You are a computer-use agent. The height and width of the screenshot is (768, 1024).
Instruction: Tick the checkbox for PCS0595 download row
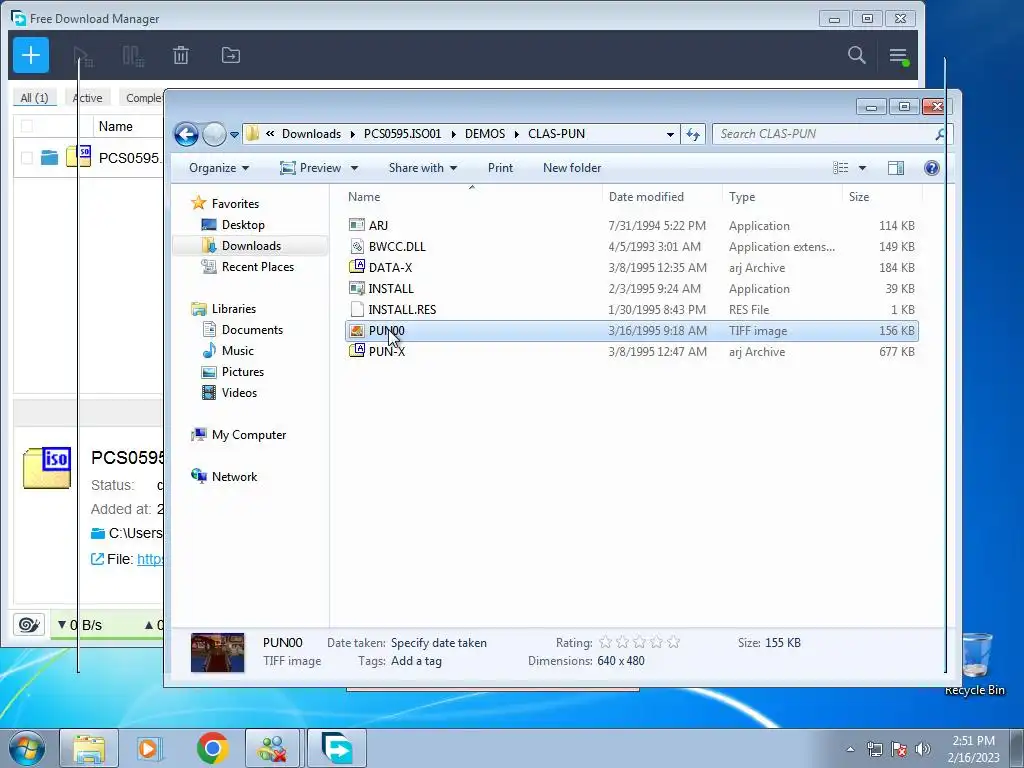(x=27, y=157)
